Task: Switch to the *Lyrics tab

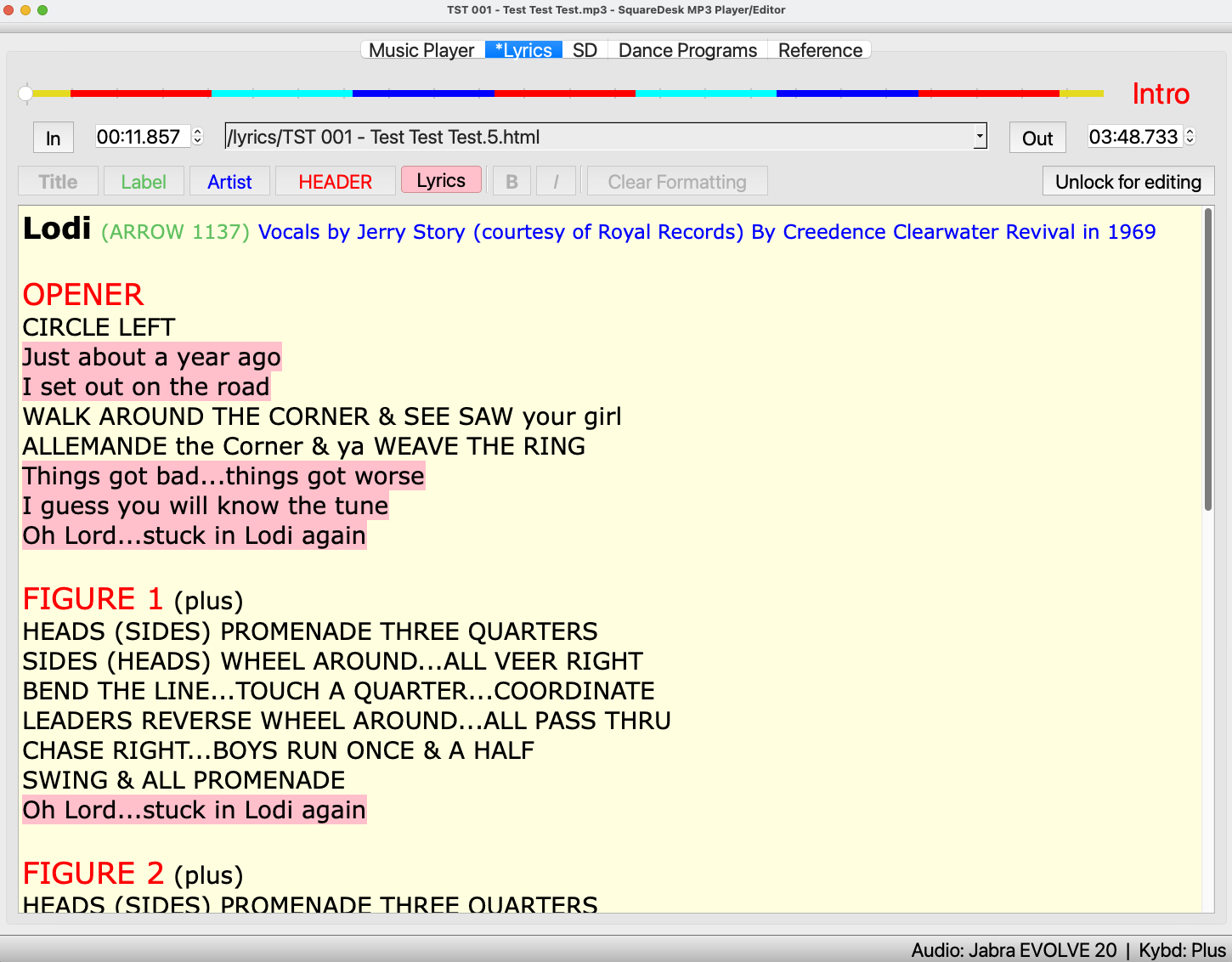Action: point(523,49)
